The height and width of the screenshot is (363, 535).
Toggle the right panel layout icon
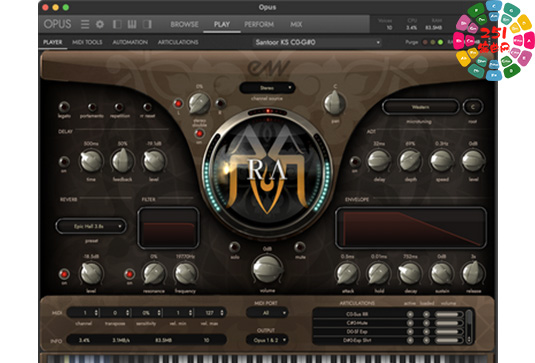[x=147, y=24]
